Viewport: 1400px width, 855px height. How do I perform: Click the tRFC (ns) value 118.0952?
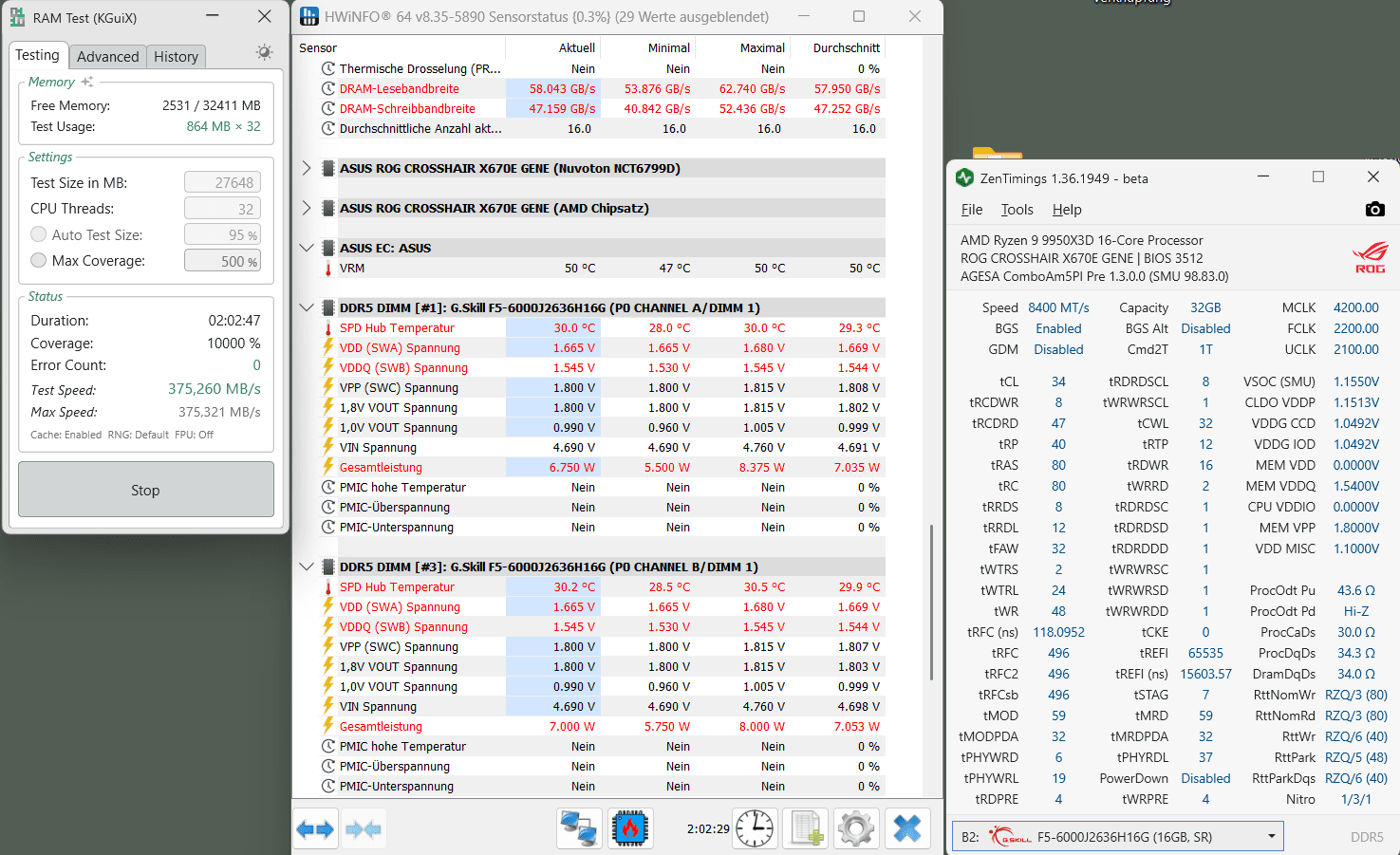click(x=1058, y=632)
